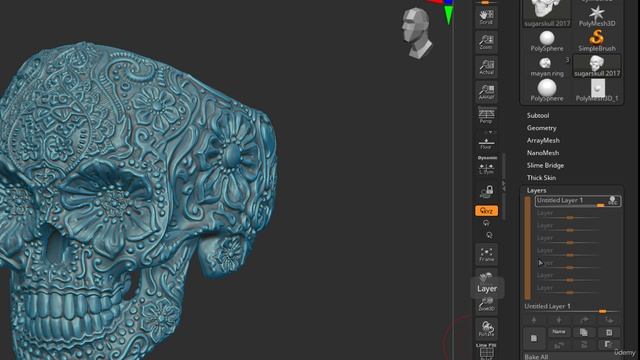Screen dimensions: 640x360
Task: Click the Bake All button
Action: (x=571, y=356)
